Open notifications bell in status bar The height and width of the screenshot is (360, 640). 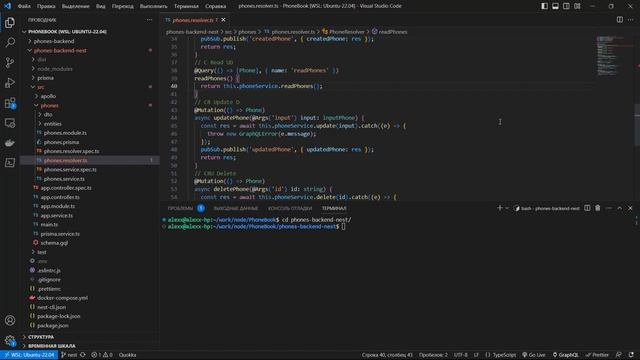point(631,355)
